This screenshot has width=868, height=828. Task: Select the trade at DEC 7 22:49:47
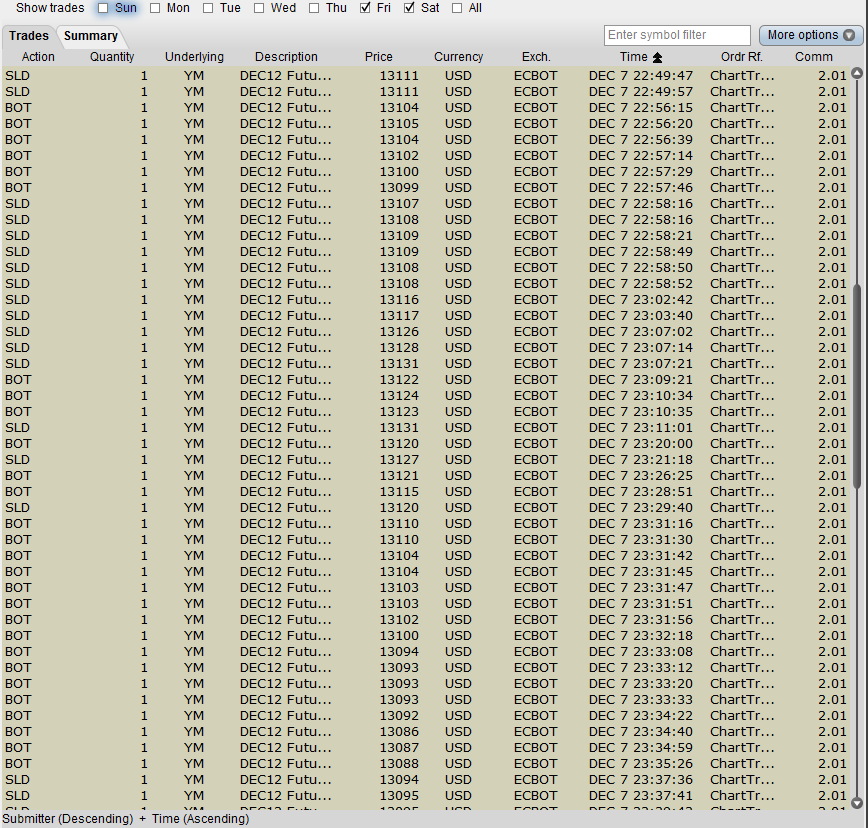click(x=426, y=76)
